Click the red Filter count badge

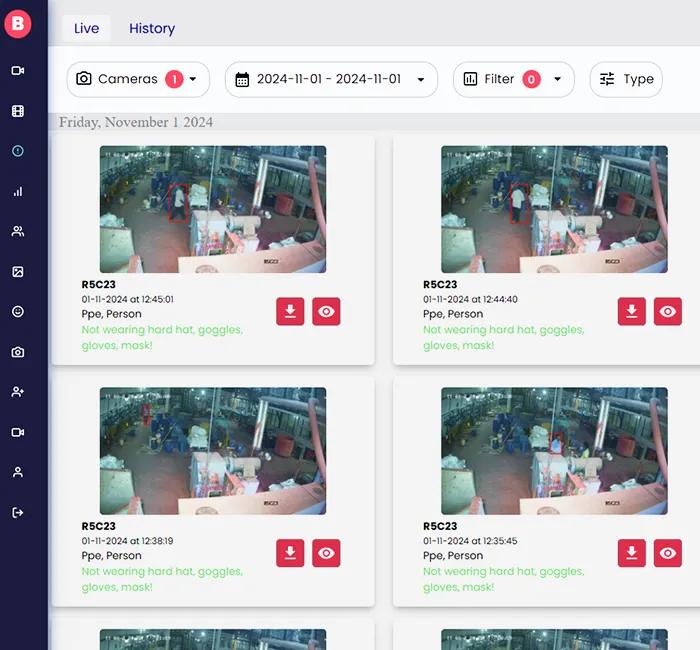[531, 79]
